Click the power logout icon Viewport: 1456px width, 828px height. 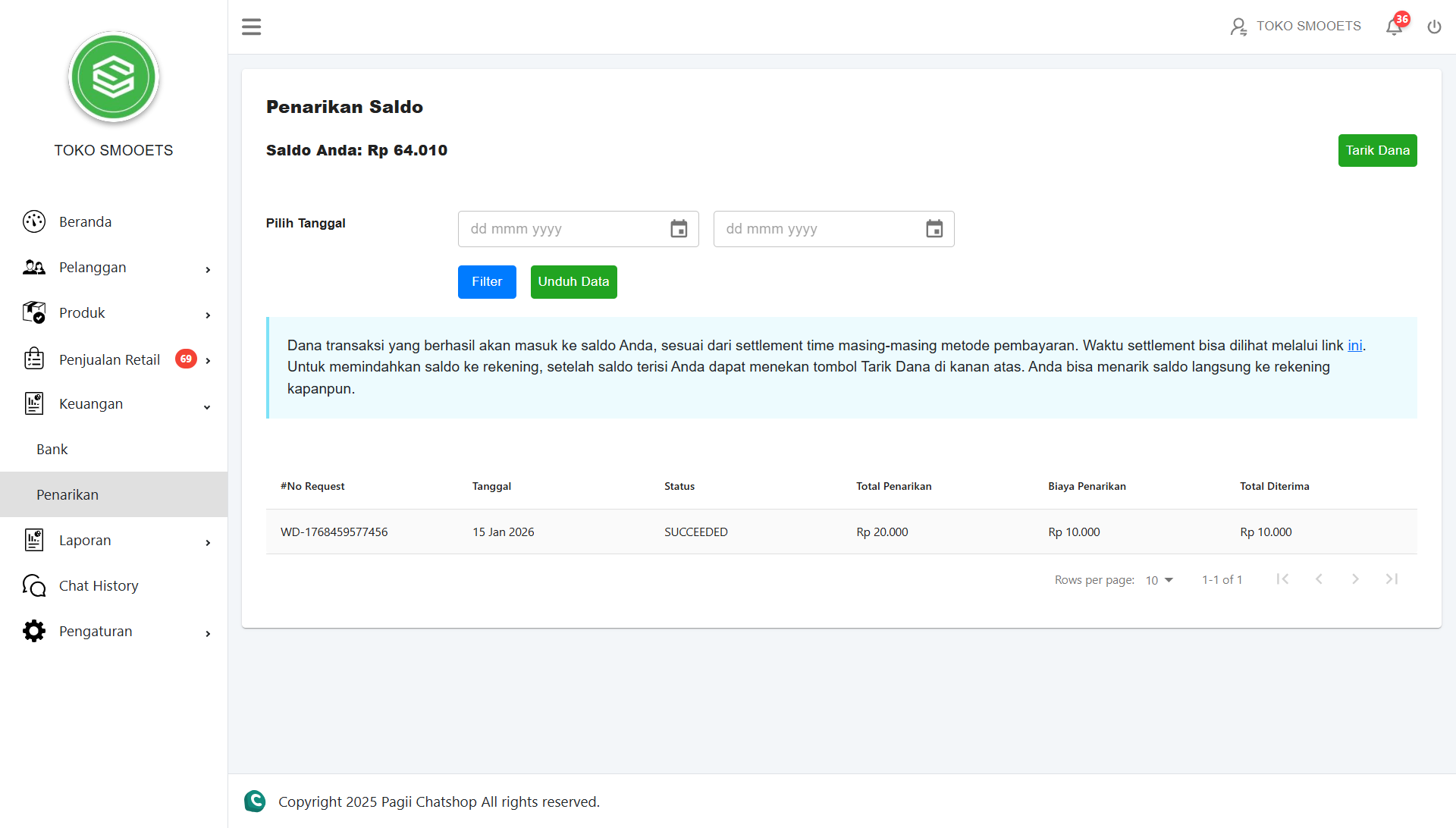1434,27
